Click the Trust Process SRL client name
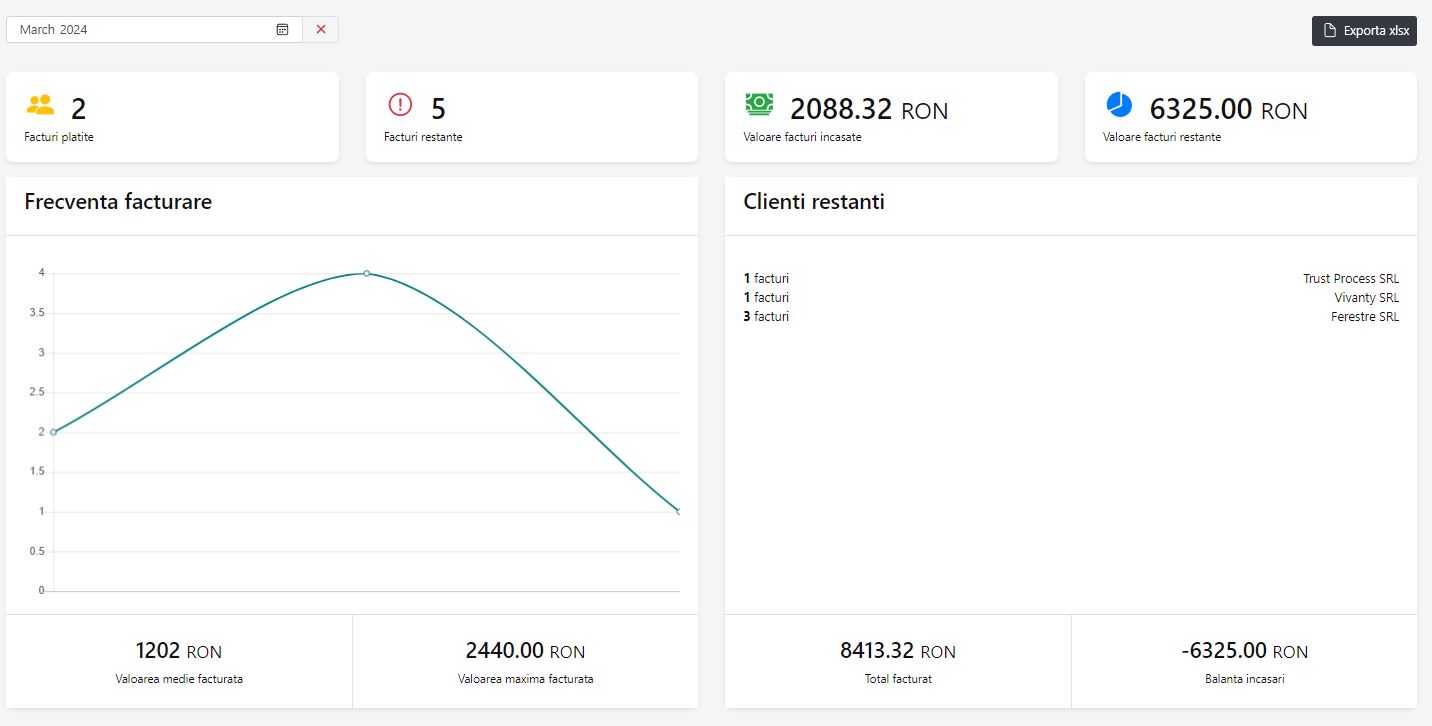The height and width of the screenshot is (726, 1432). click(1351, 279)
